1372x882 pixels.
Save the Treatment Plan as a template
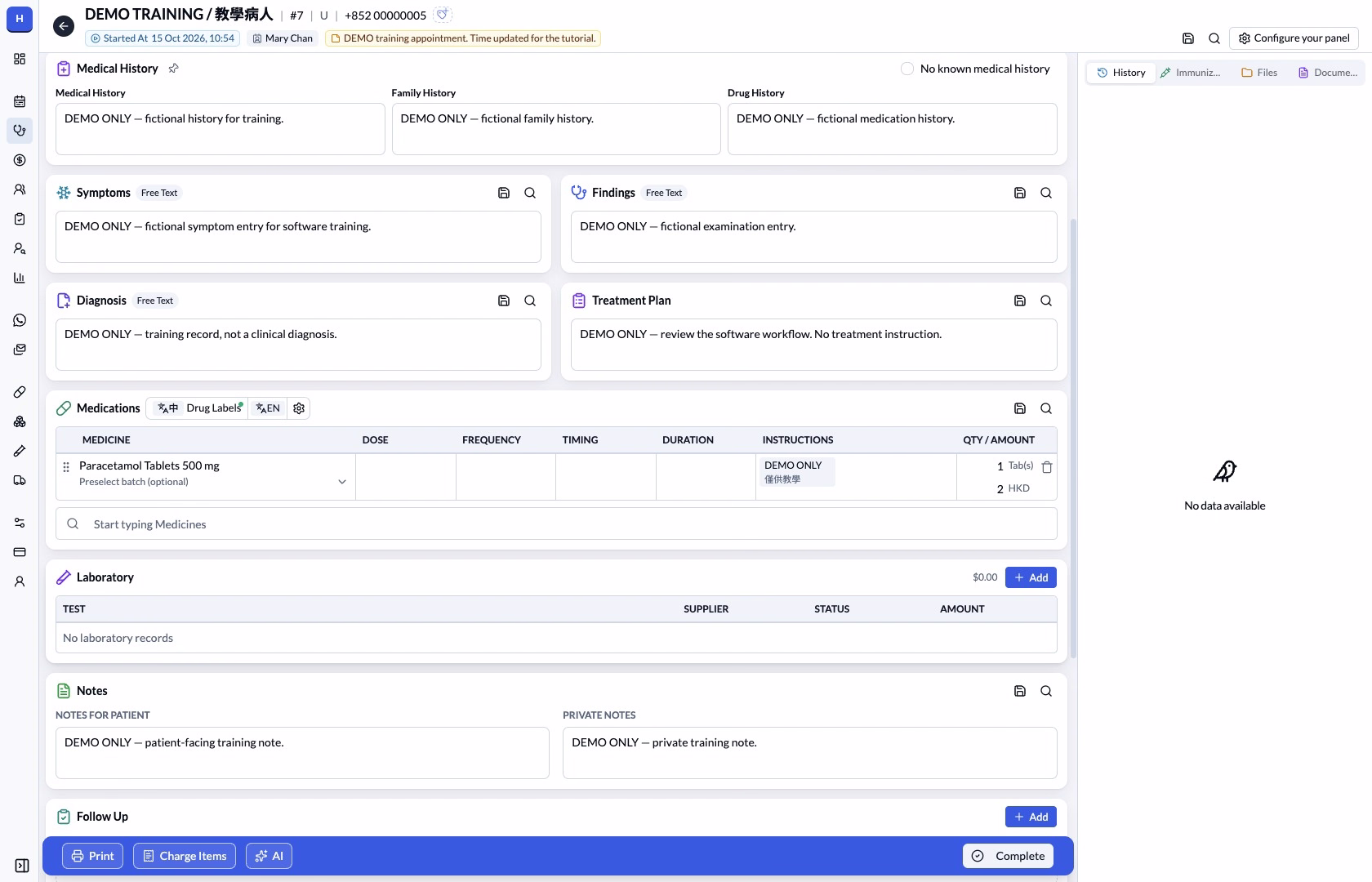[x=1020, y=301]
